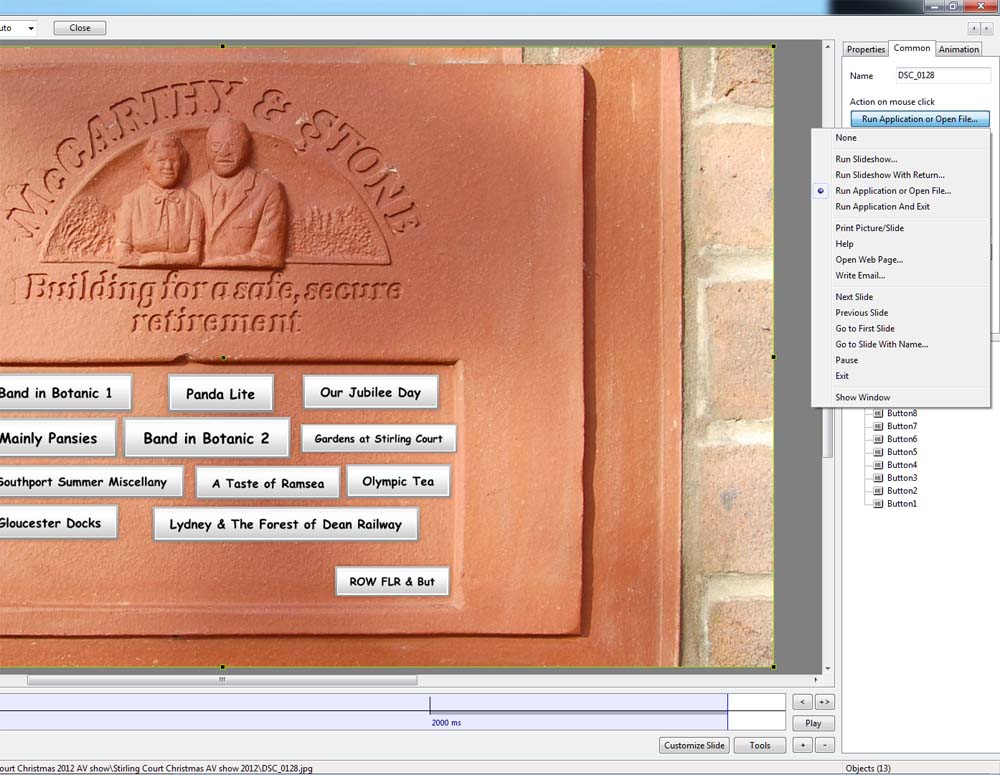Click the "-" button next to Tools
Screen dimensions: 1000x775
pyautogui.click(x=824, y=745)
